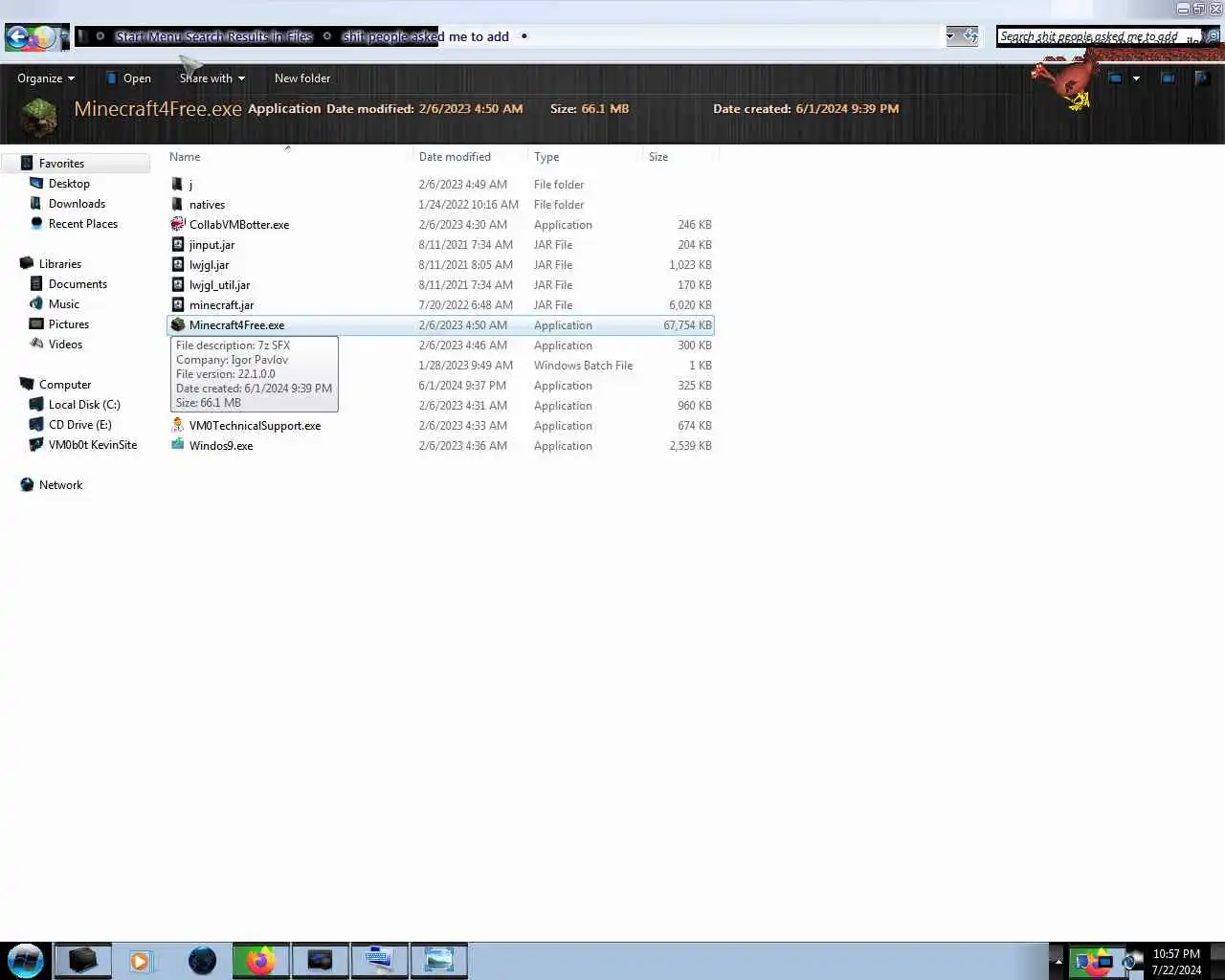Open Help icon in toolbar

pos(1202,78)
